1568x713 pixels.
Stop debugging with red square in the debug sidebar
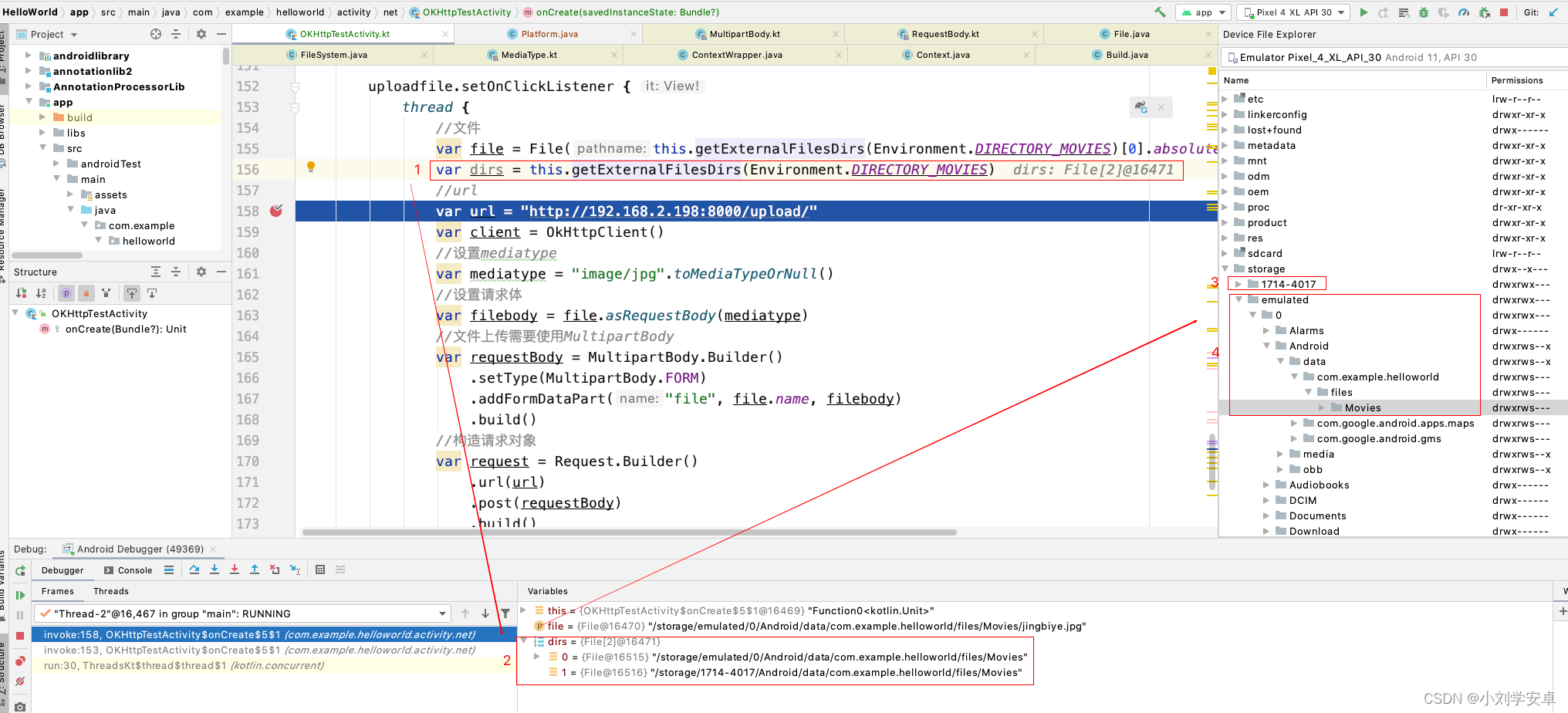pos(20,636)
